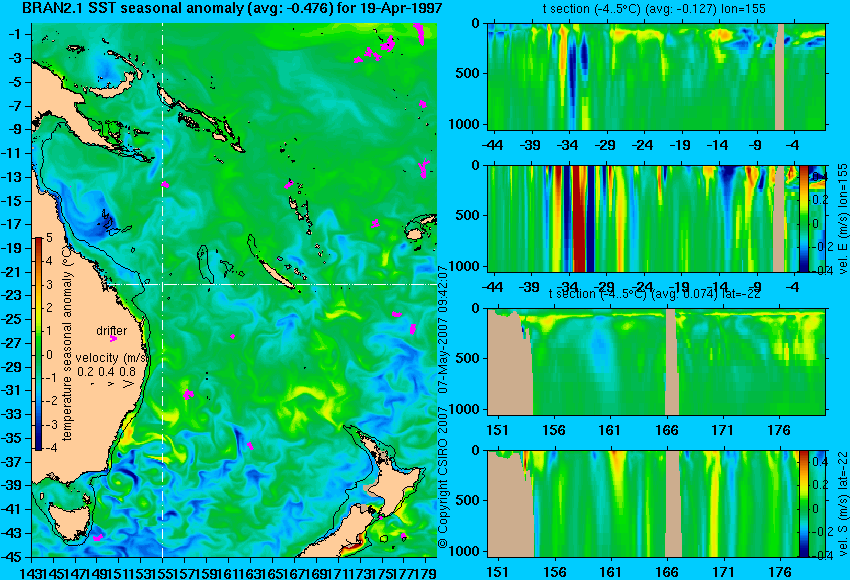The height and width of the screenshot is (580, 850).
Task: Click the 'temperature seasonal anomaly (°C)' label
Action: [x=67, y=343]
